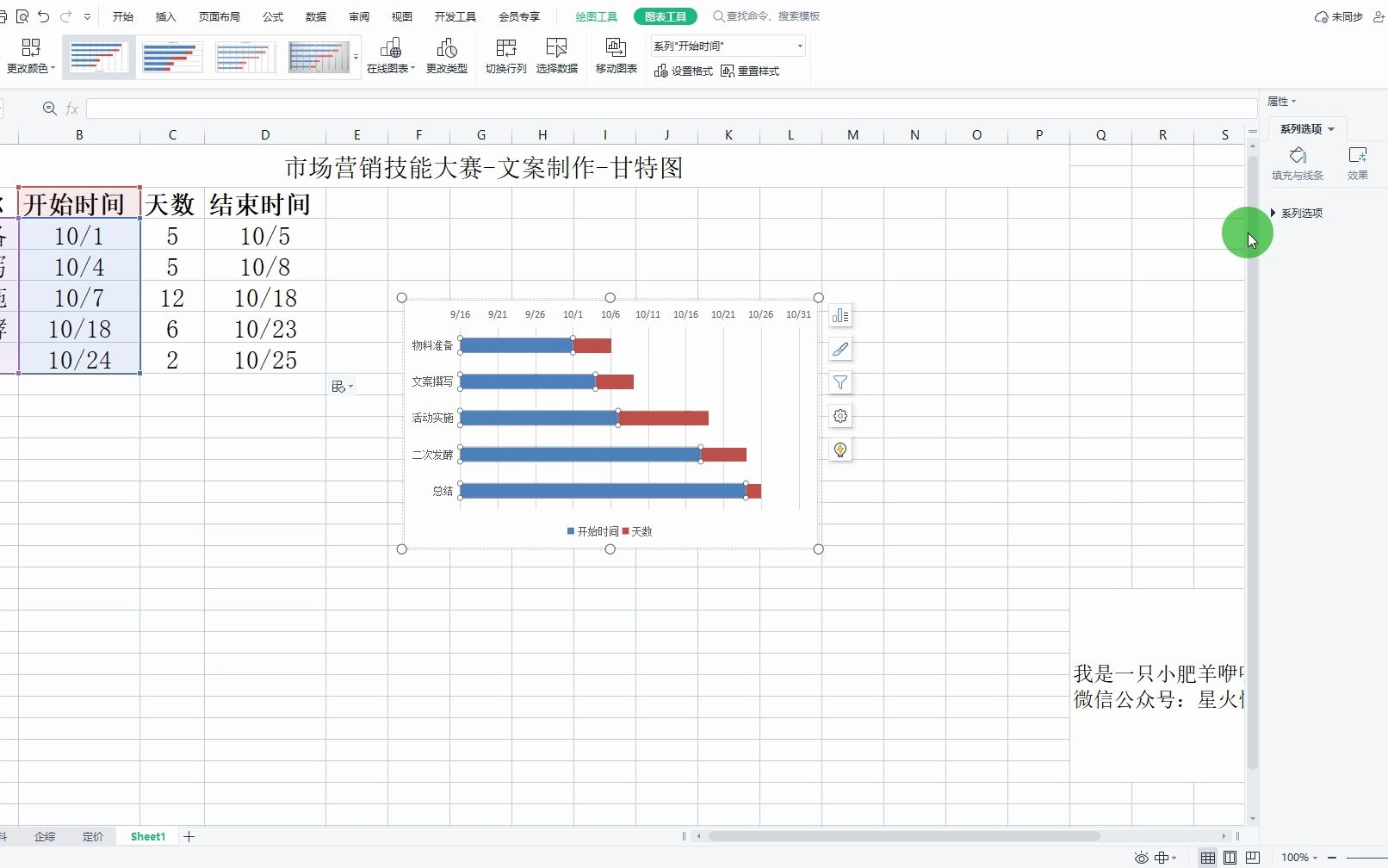Switch to Page Break Preview icon

1253,858
